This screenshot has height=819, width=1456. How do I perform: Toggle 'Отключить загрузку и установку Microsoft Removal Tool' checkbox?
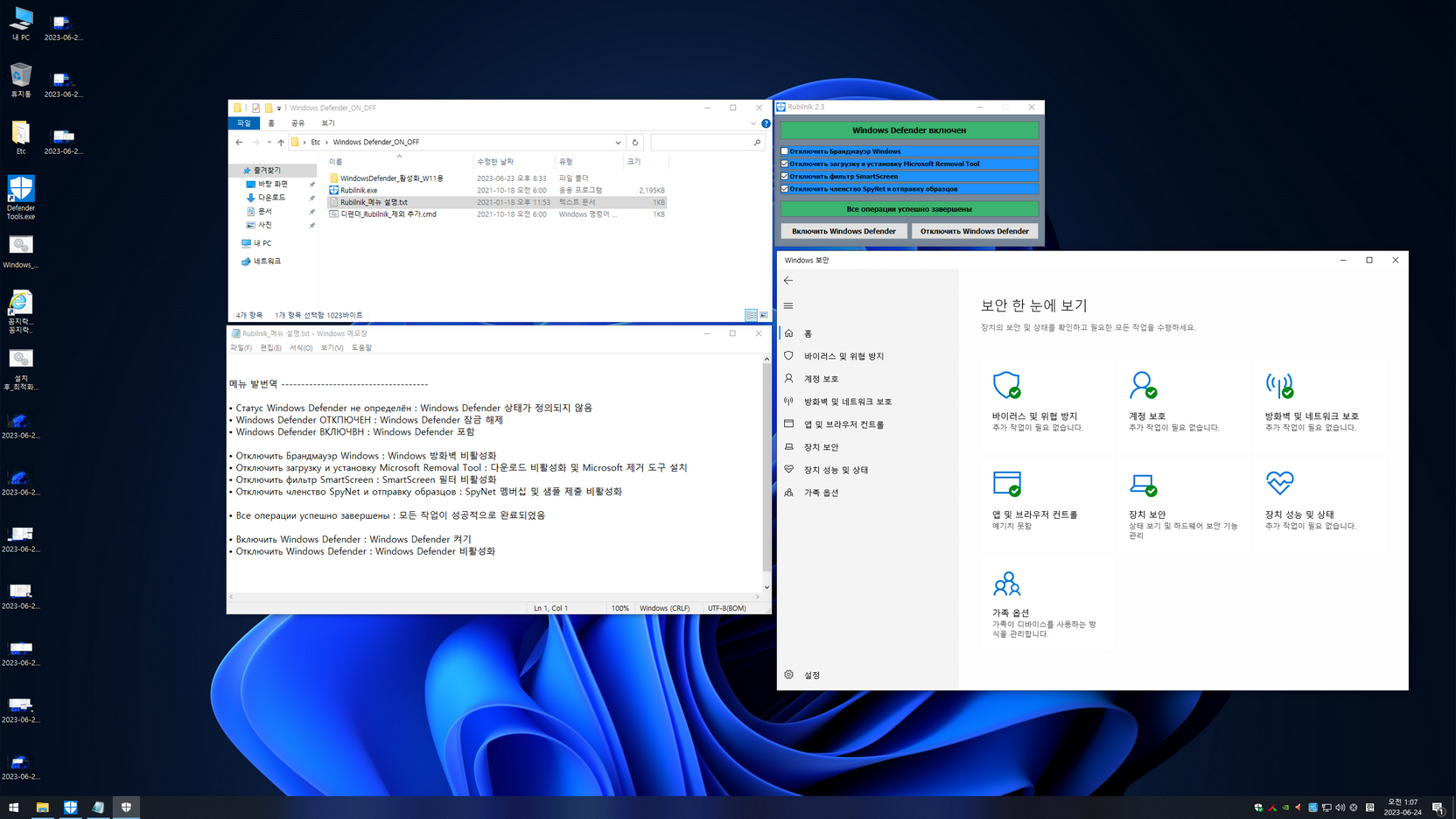[x=785, y=164]
